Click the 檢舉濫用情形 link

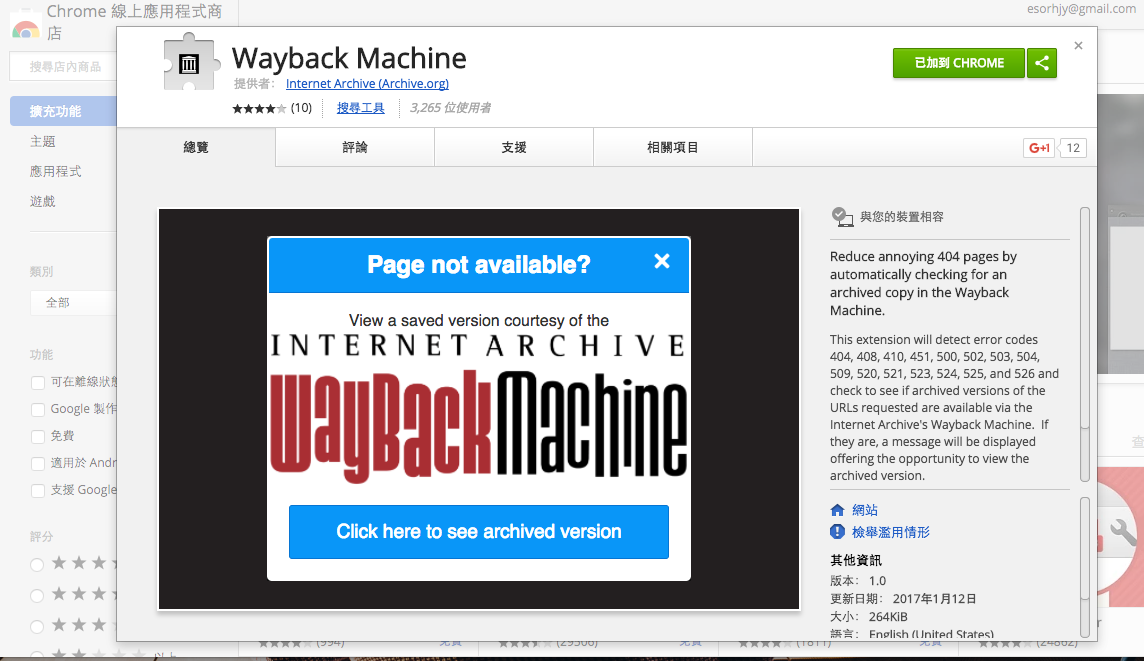pyautogui.click(x=891, y=532)
